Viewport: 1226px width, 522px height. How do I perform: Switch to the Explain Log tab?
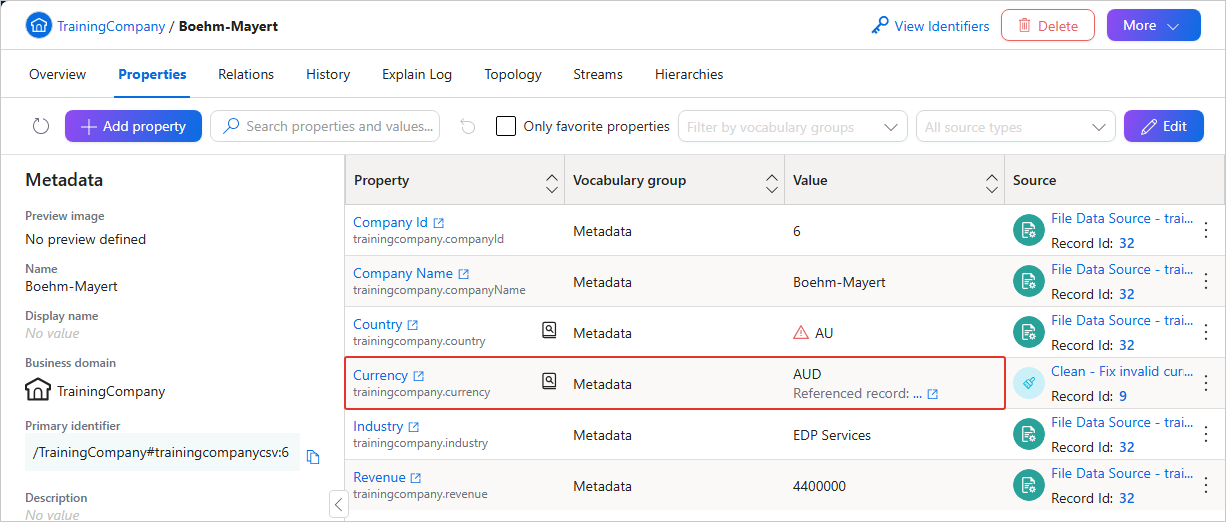[x=417, y=74]
